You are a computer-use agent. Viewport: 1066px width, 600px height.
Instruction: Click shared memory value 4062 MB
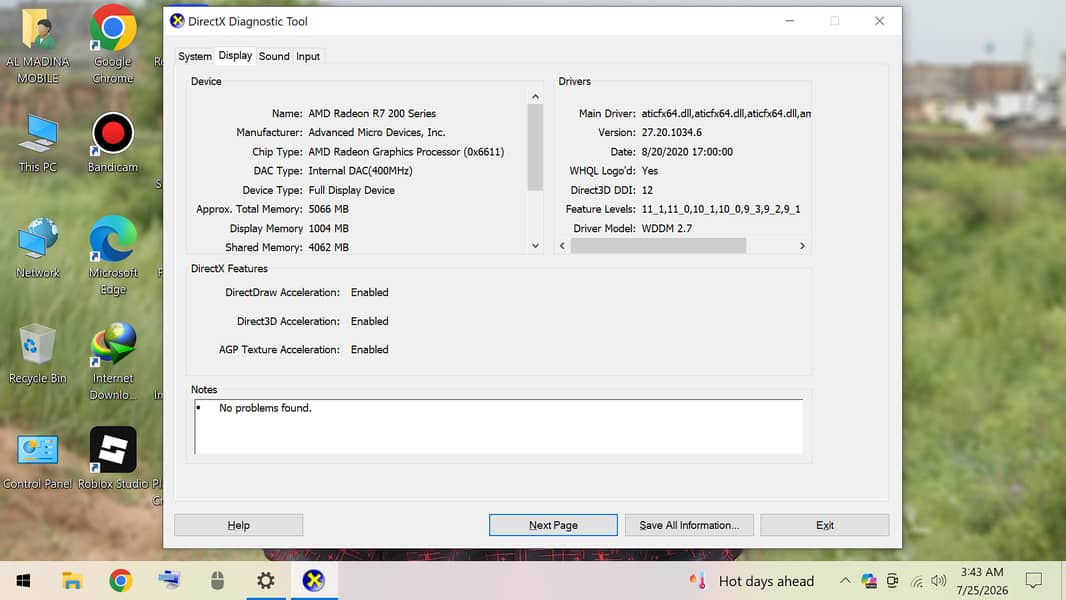point(328,248)
